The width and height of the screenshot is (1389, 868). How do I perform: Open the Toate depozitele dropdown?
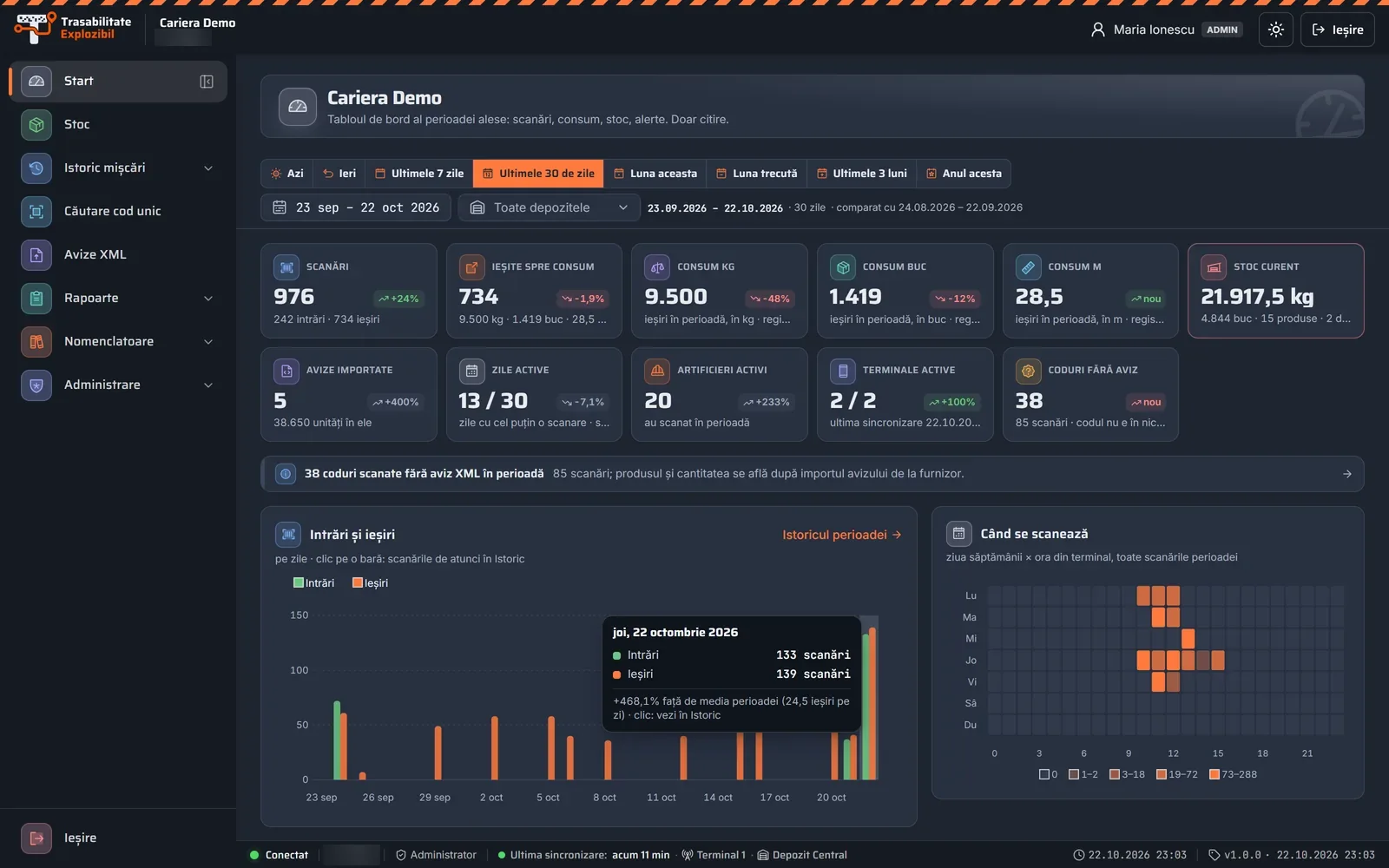point(549,207)
